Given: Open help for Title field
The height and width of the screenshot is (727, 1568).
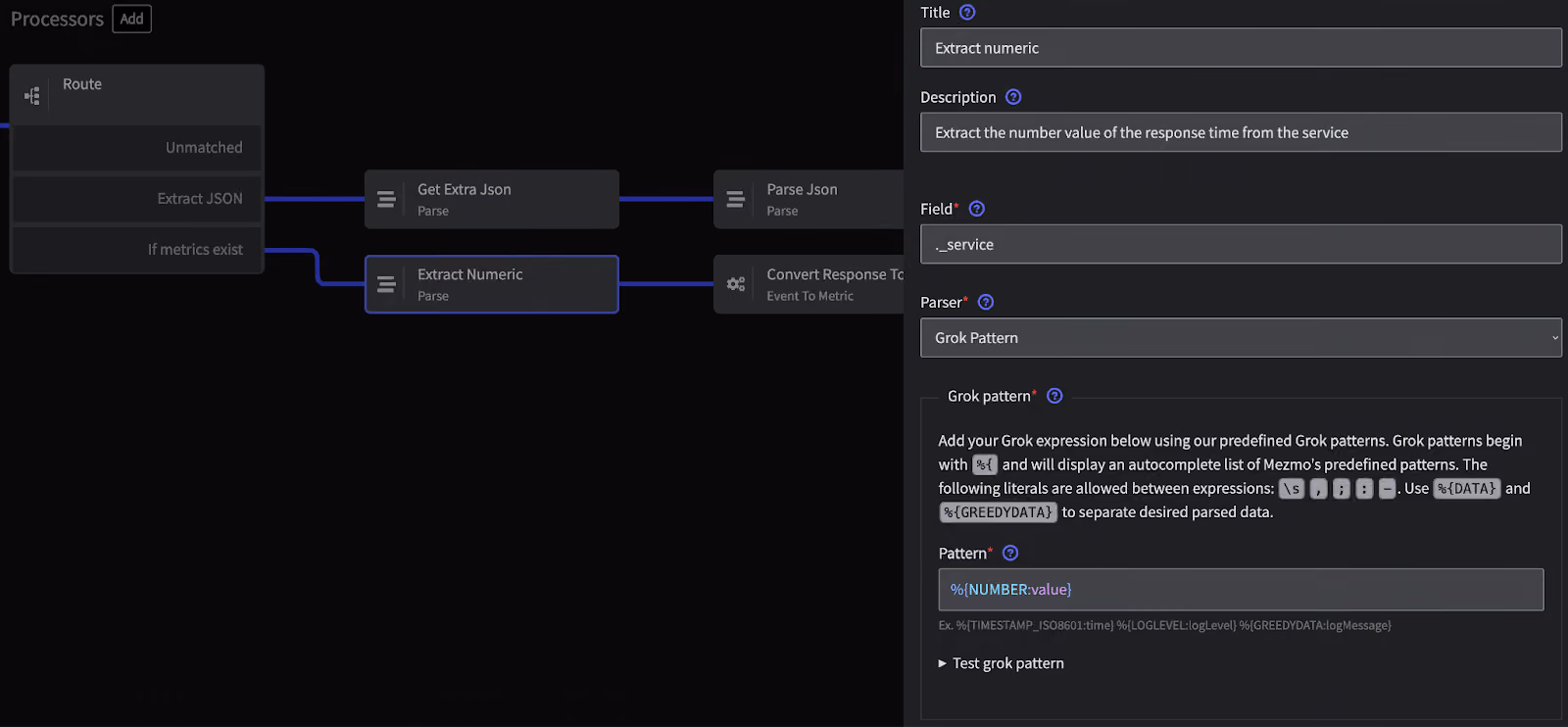Looking at the screenshot, I should tap(967, 13).
